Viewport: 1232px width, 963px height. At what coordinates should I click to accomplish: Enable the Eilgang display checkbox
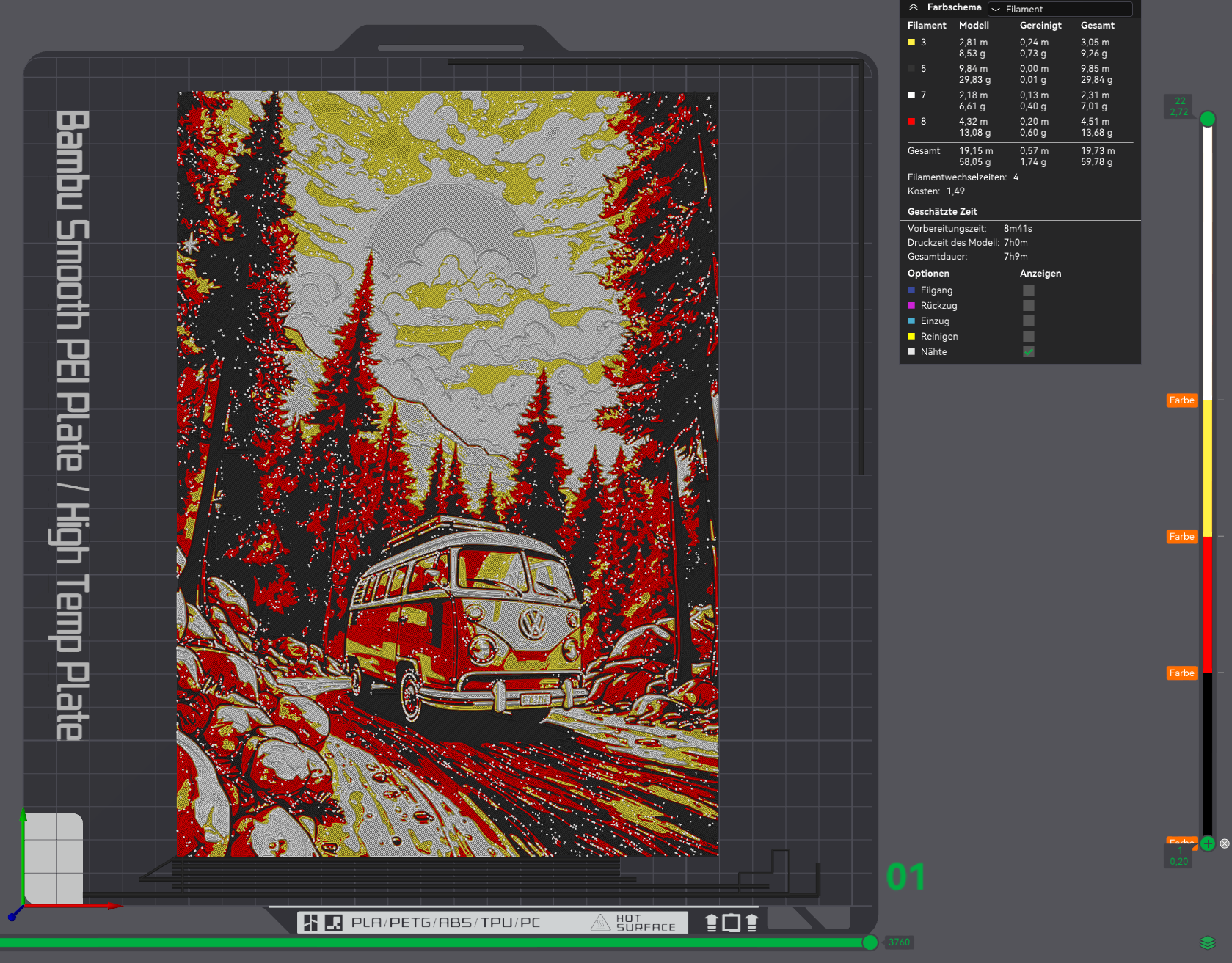pyautogui.click(x=1029, y=290)
